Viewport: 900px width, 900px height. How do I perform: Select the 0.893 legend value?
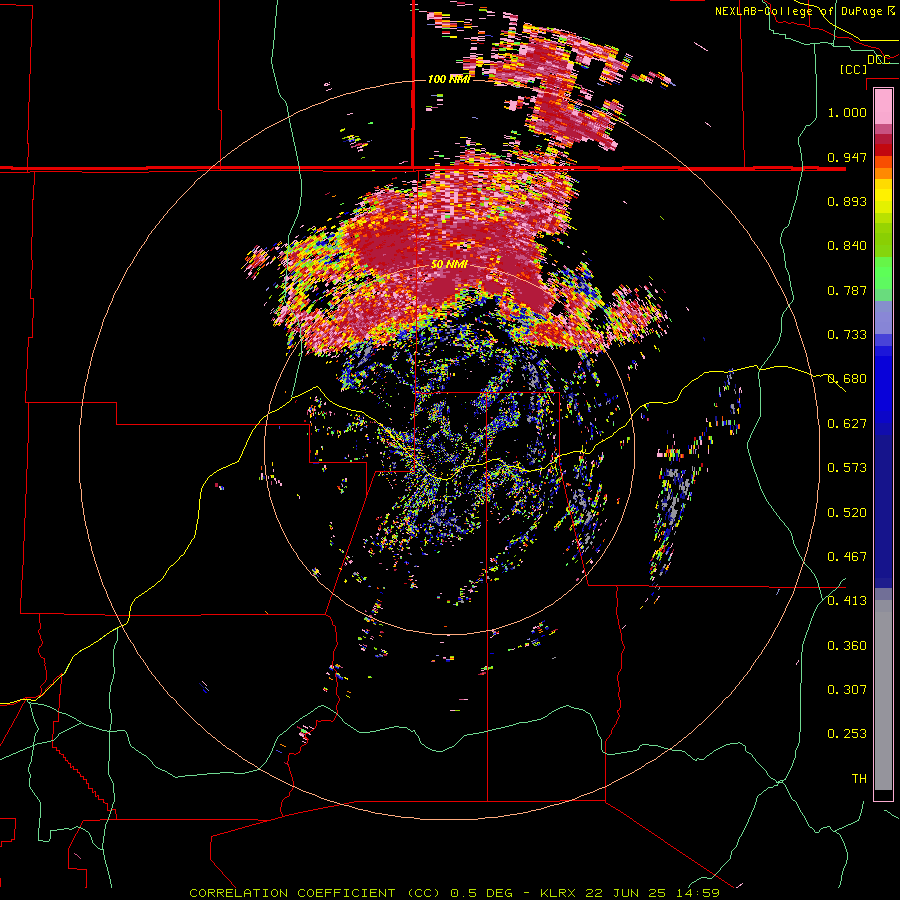pos(847,201)
